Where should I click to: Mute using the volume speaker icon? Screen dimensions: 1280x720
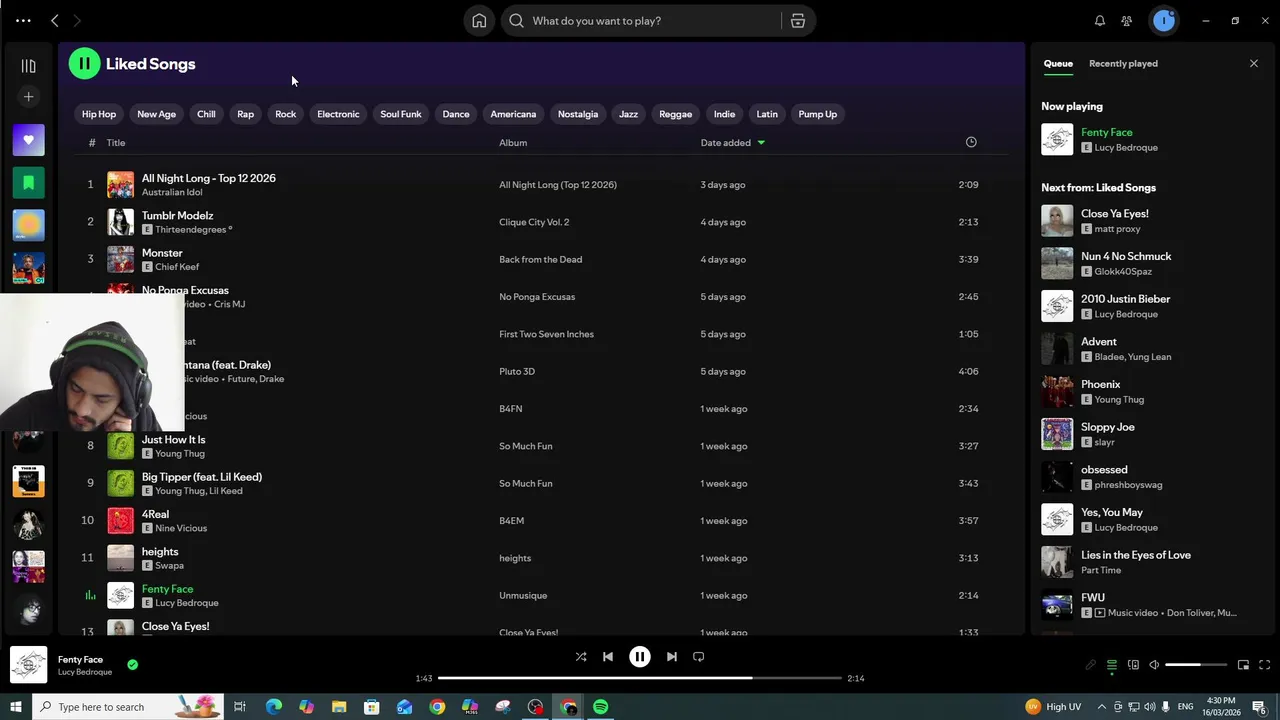point(1154,665)
